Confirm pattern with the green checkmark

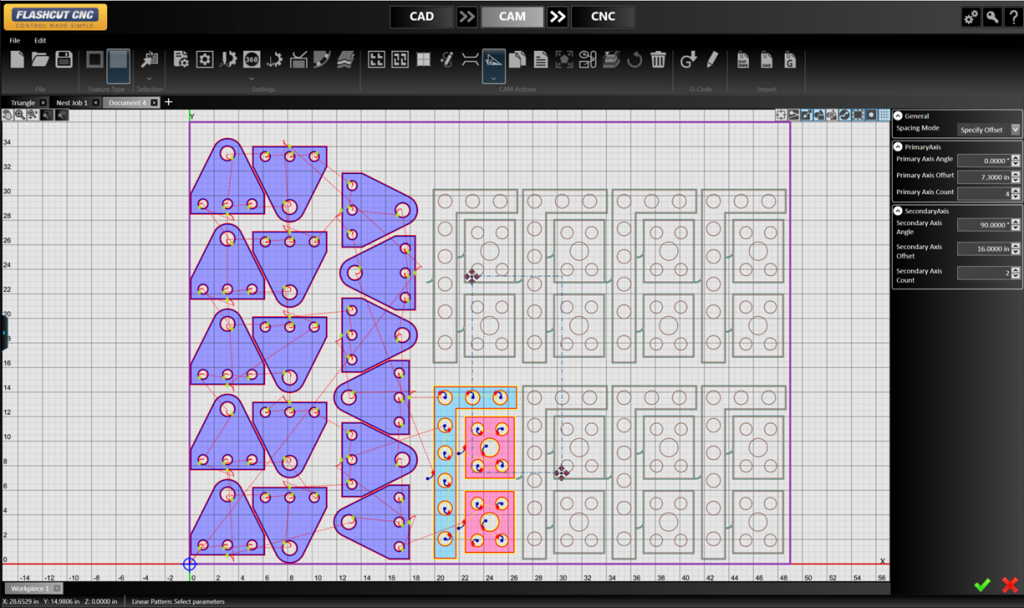pyautogui.click(x=982, y=585)
